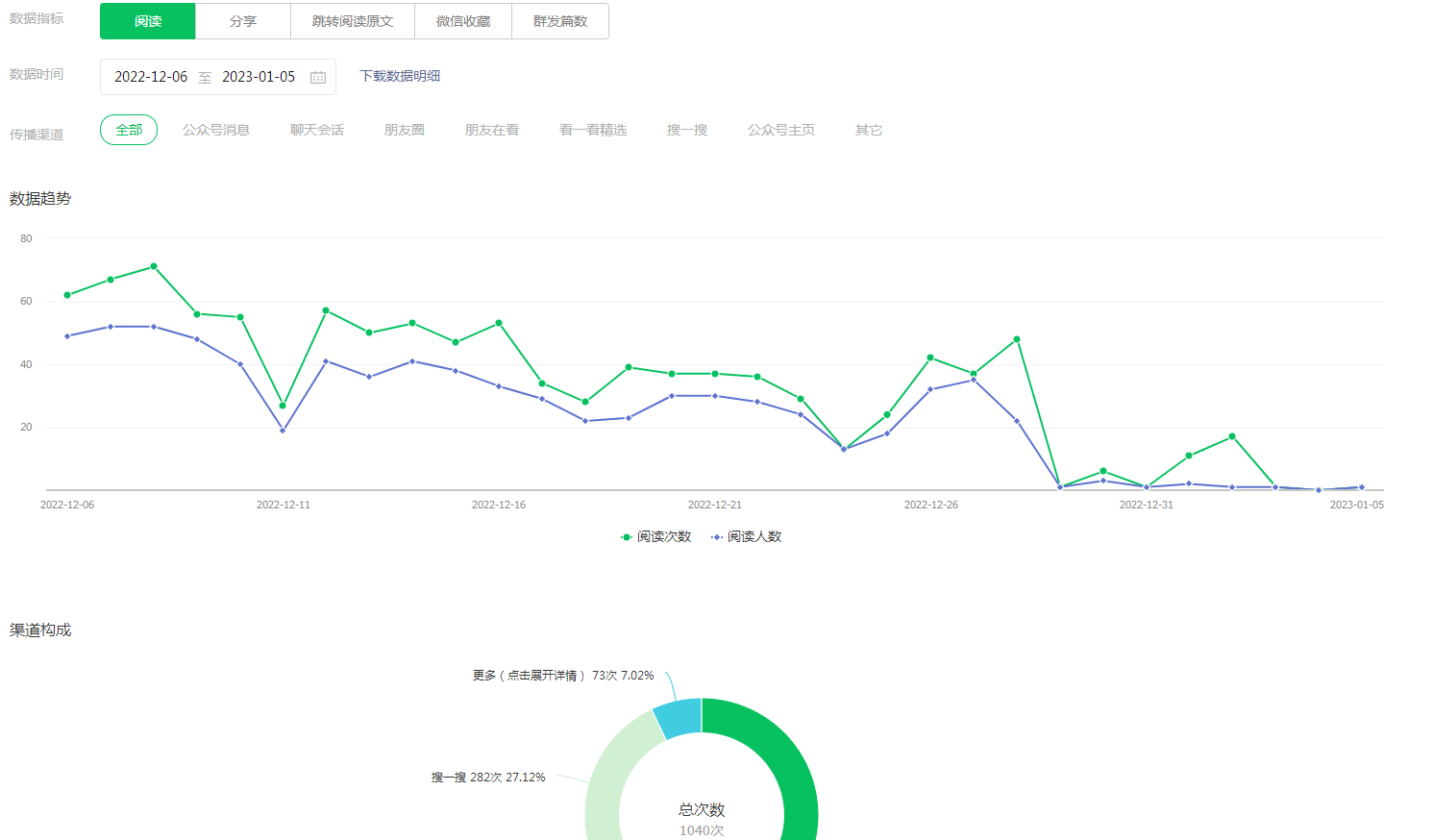Click blue 阅读人数 point on 2022-12-16
The width and height of the screenshot is (1433, 840).
pyautogui.click(x=499, y=386)
